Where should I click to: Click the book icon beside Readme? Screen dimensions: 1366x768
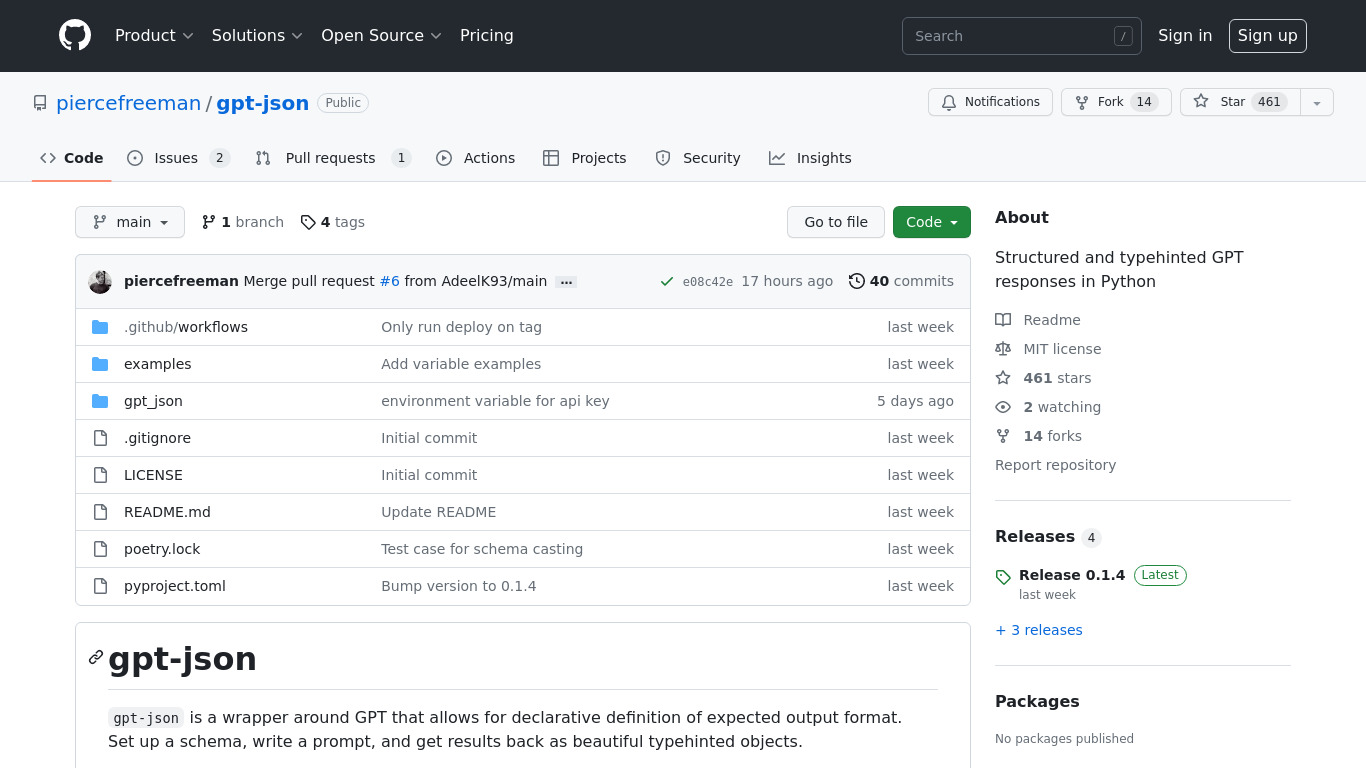click(x=1003, y=320)
